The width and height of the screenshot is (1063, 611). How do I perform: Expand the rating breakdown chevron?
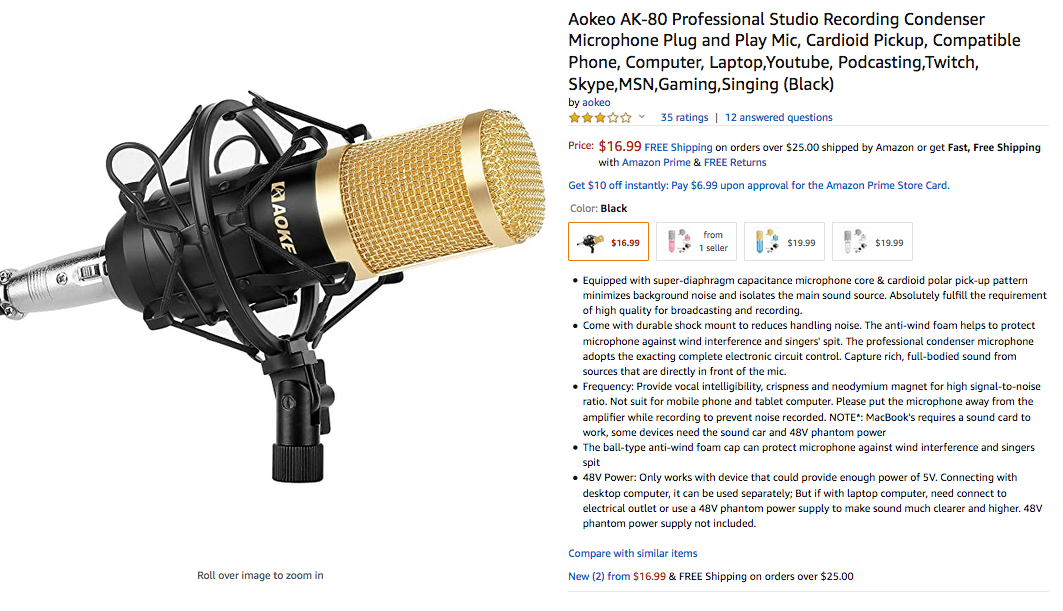coord(642,117)
